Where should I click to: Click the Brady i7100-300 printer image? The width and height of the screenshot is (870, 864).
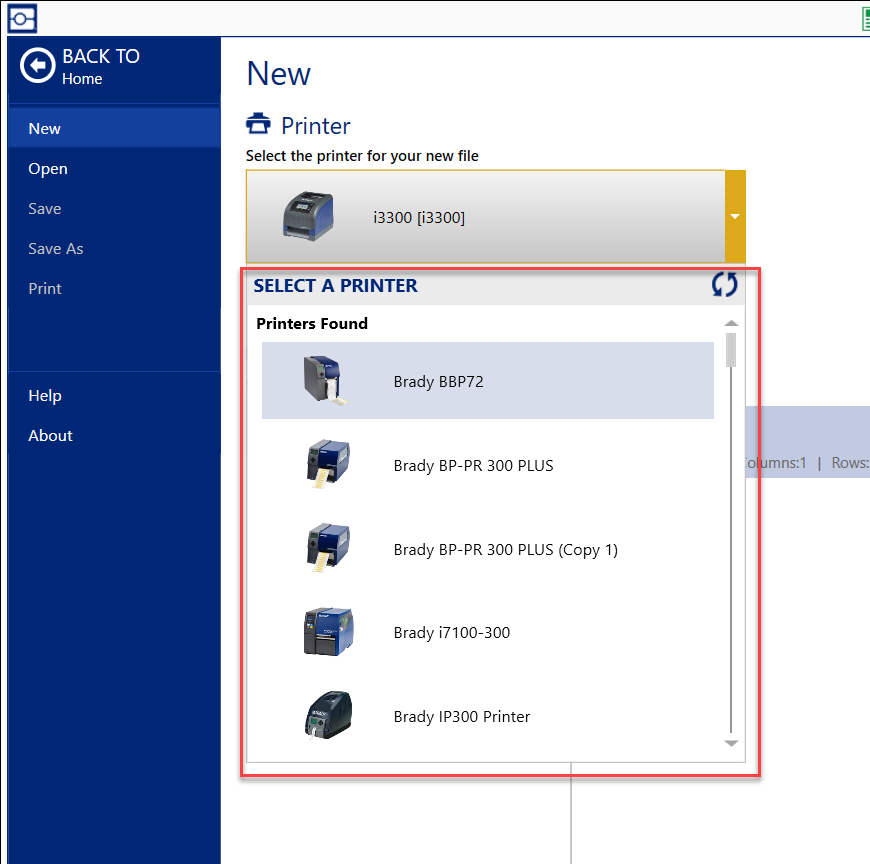328,632
